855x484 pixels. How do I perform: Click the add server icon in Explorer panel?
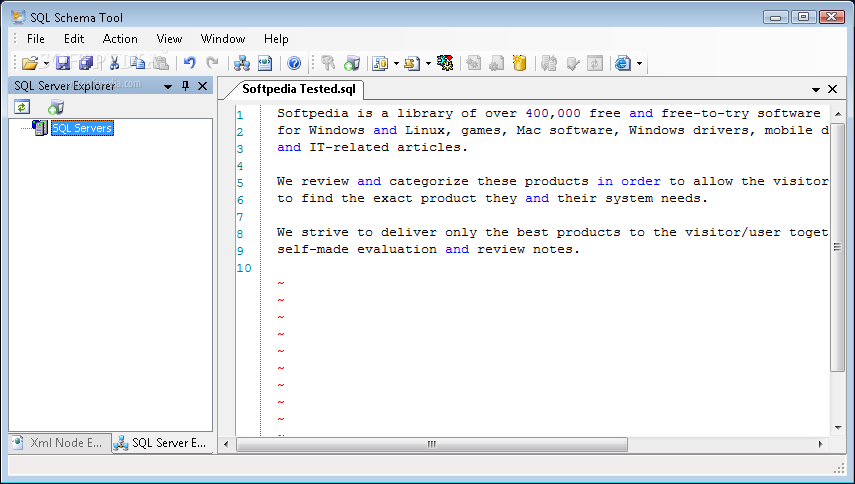[56, 107]
